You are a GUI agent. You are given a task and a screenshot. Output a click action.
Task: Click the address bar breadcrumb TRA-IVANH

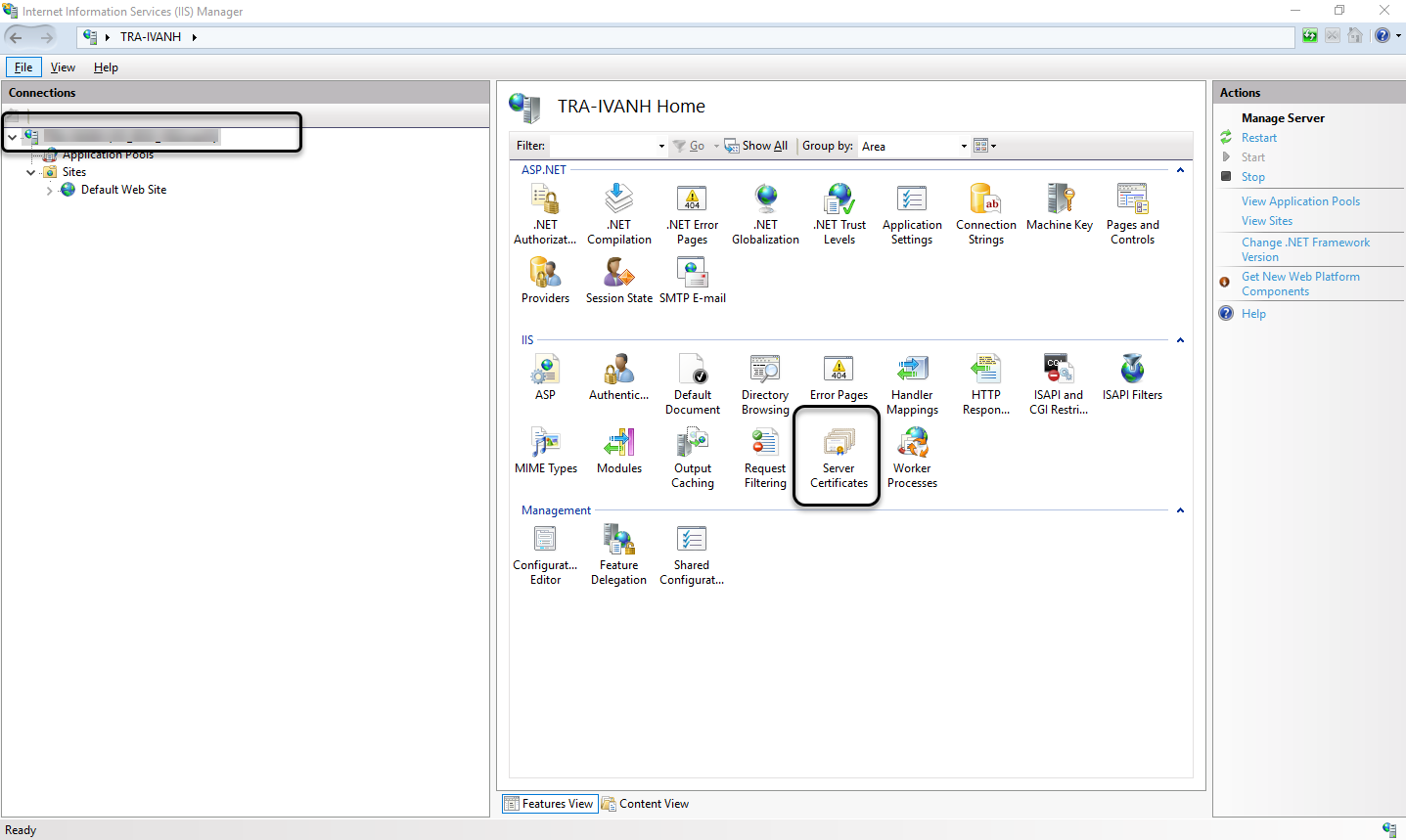coord(151,37)
